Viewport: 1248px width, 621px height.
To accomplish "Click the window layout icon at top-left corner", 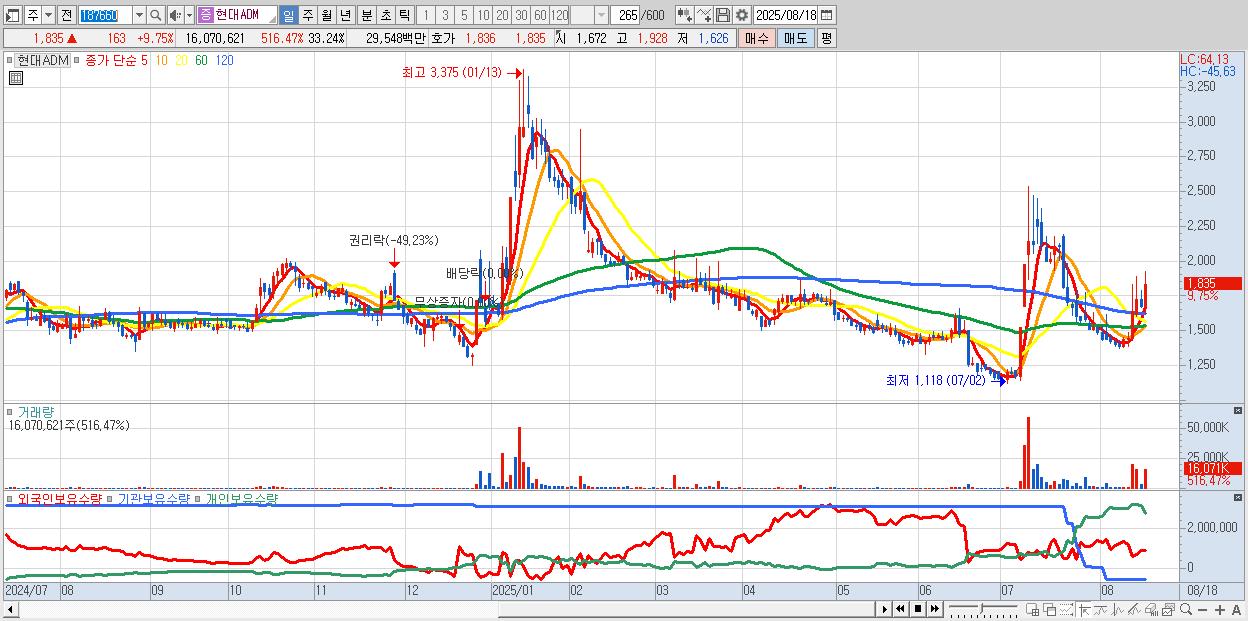I will 11,15.
